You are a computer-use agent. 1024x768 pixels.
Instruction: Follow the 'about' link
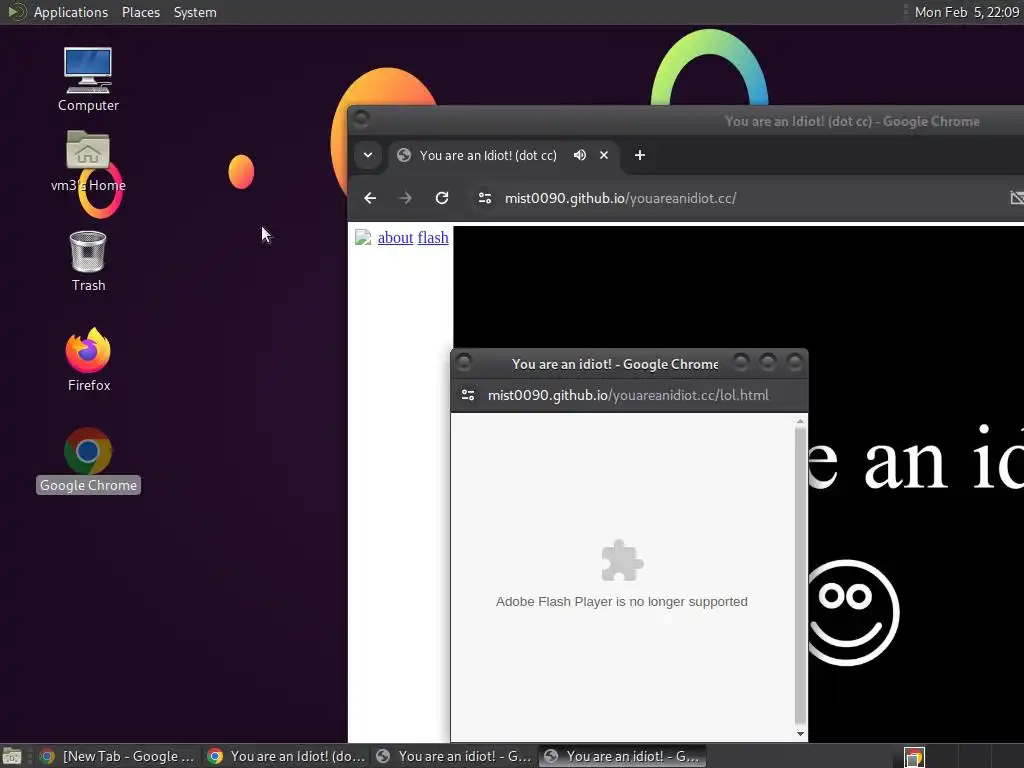click(x=395, y=238)
